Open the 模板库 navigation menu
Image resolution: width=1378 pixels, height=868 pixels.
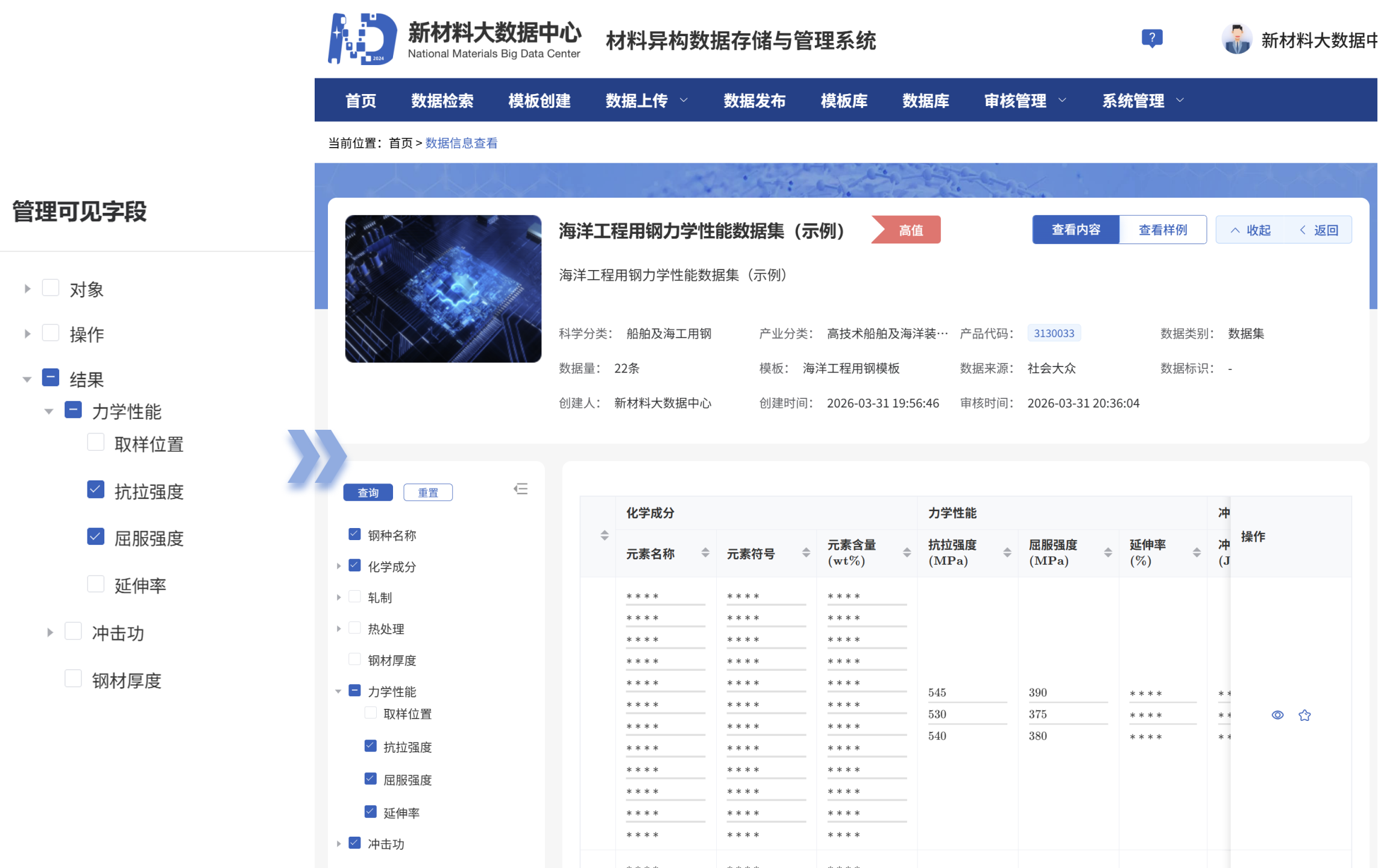click(844, 101)
